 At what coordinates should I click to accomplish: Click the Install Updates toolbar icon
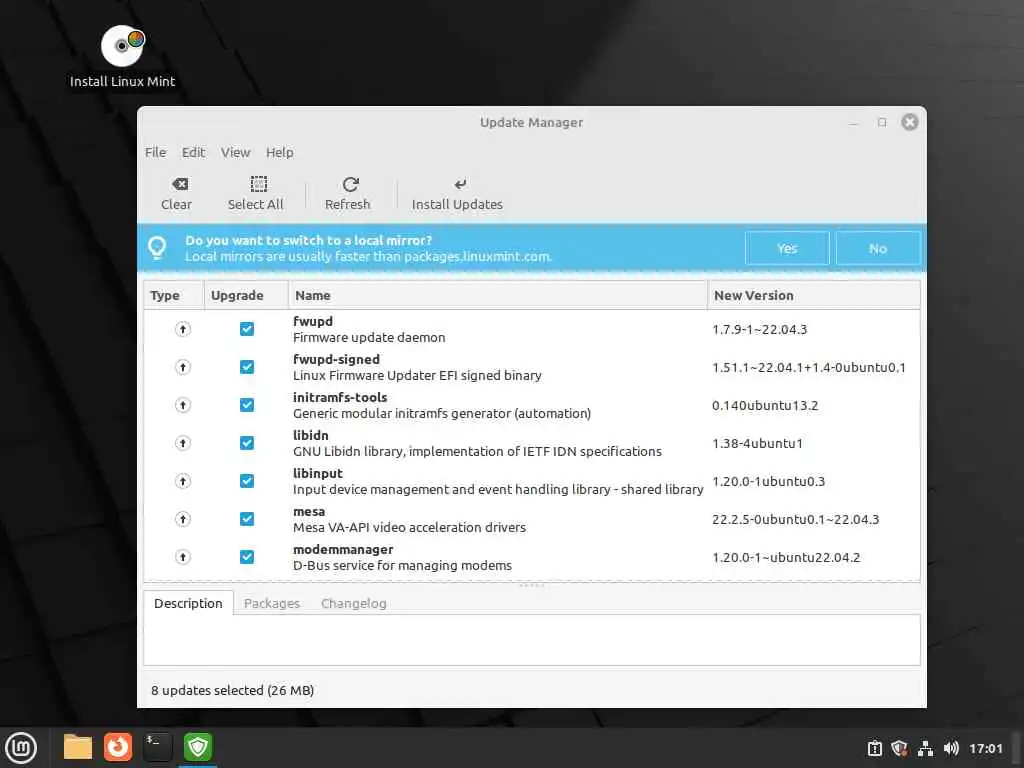(460, 184)
